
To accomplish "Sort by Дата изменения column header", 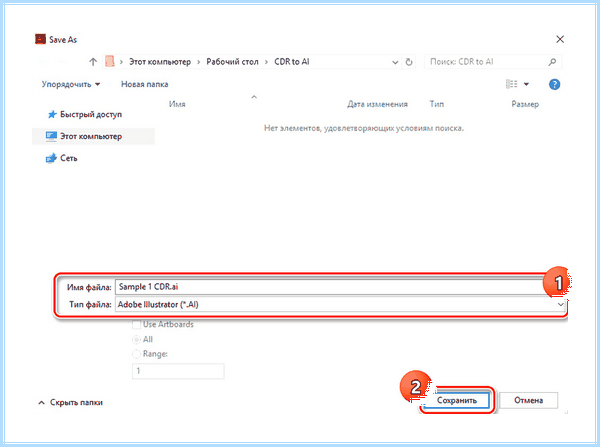I will click(x=377, y=104).
